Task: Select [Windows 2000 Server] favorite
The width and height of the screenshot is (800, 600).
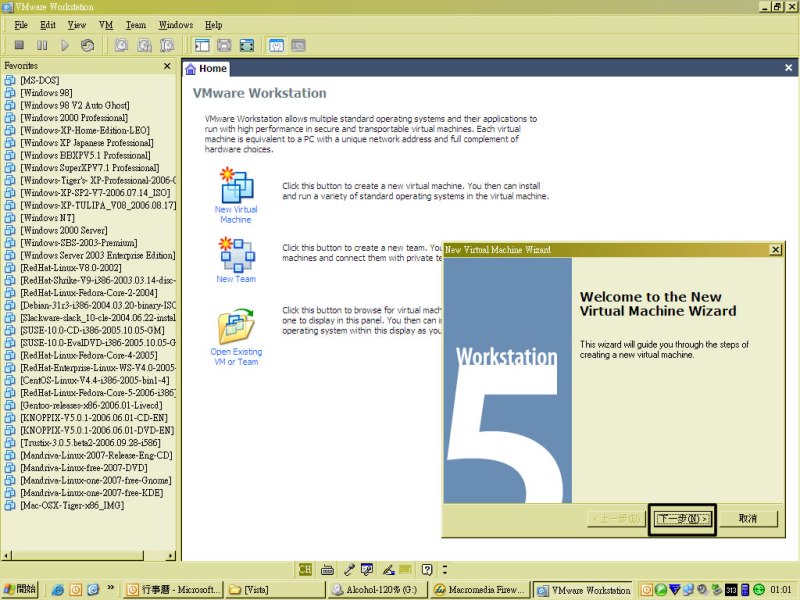Action: coord(64,230)
